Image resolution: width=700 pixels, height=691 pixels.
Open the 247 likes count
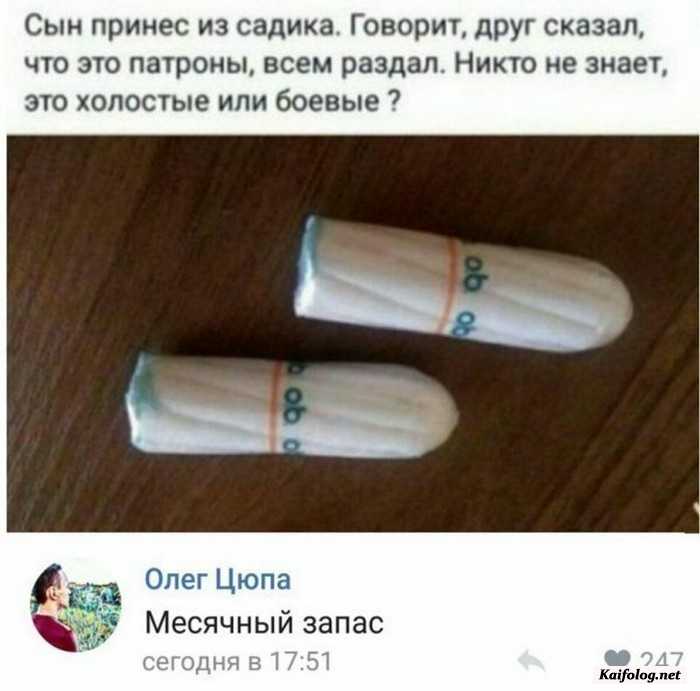[x=661, y=659]
